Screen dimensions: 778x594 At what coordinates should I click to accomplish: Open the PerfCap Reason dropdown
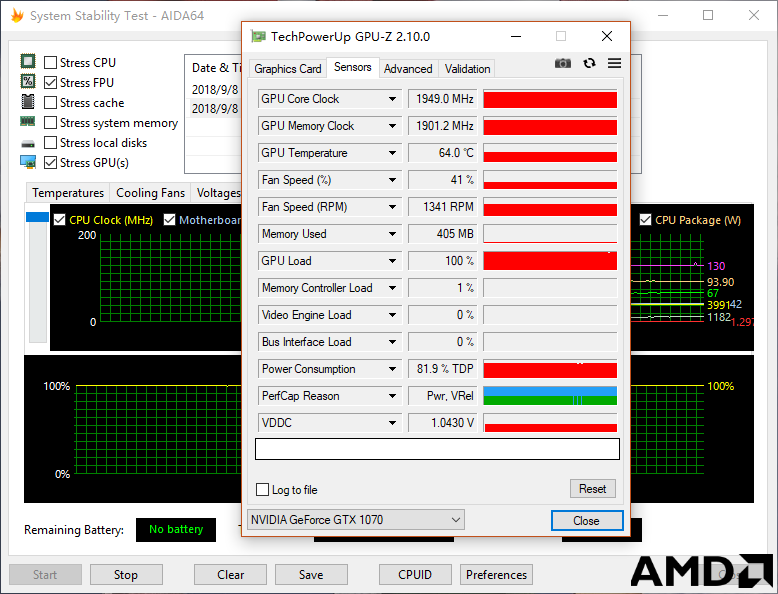point(392,396)
